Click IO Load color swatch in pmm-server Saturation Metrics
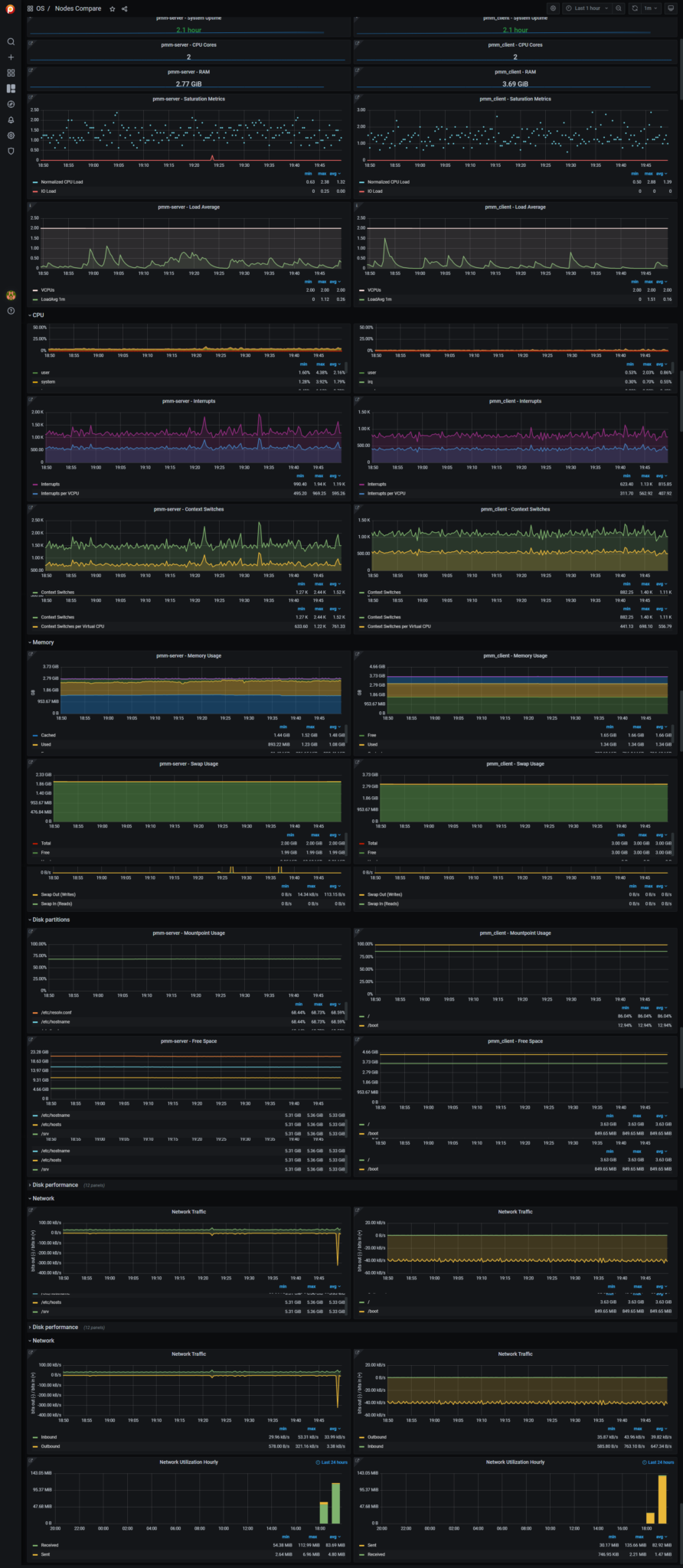This screenshot has height=1568, width=683. pyautogui.click(x=35, y=191)
